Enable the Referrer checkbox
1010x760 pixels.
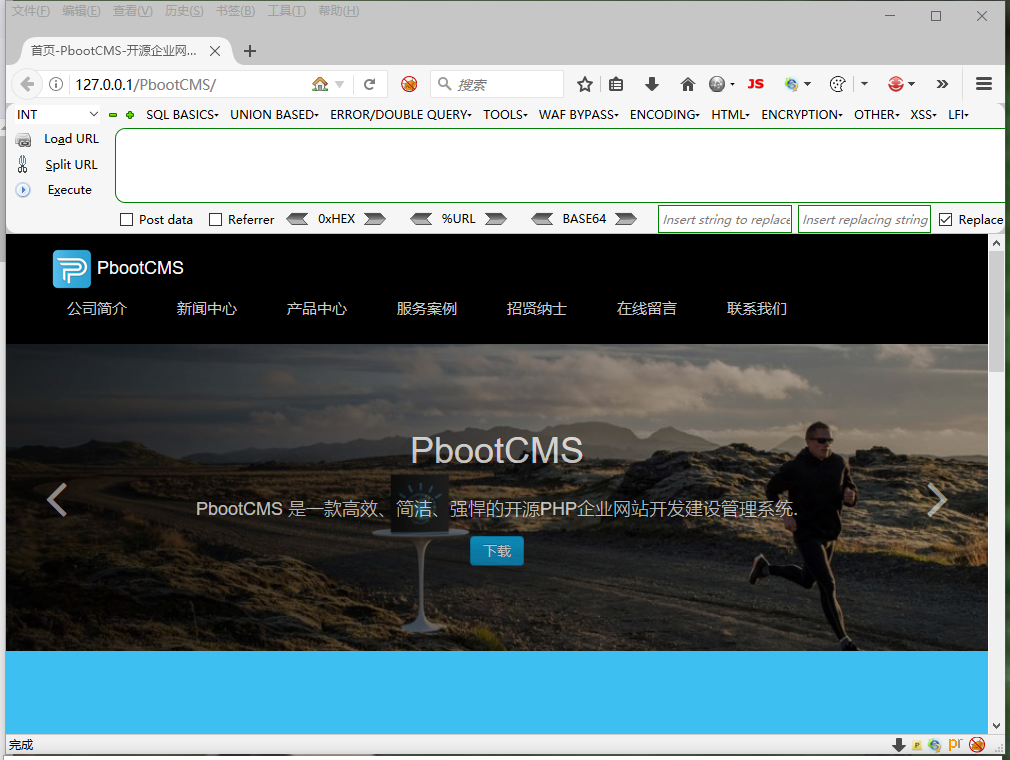coord(216,220)
